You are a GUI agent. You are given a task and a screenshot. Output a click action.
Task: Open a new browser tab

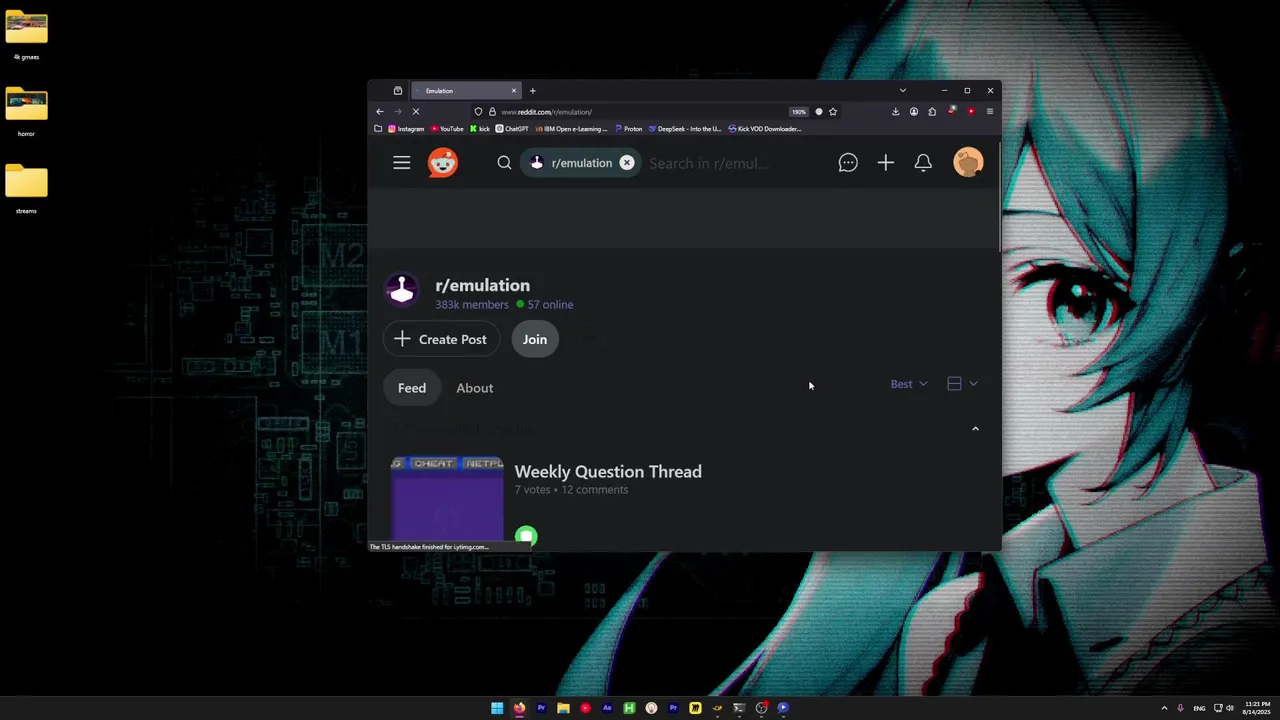[532, 91]
